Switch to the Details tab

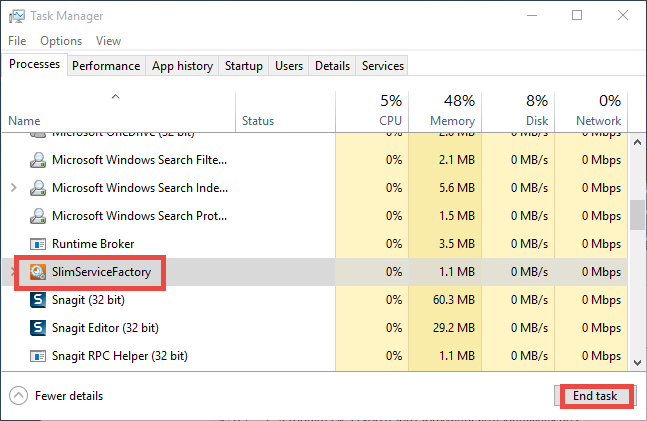pos(333,66)
